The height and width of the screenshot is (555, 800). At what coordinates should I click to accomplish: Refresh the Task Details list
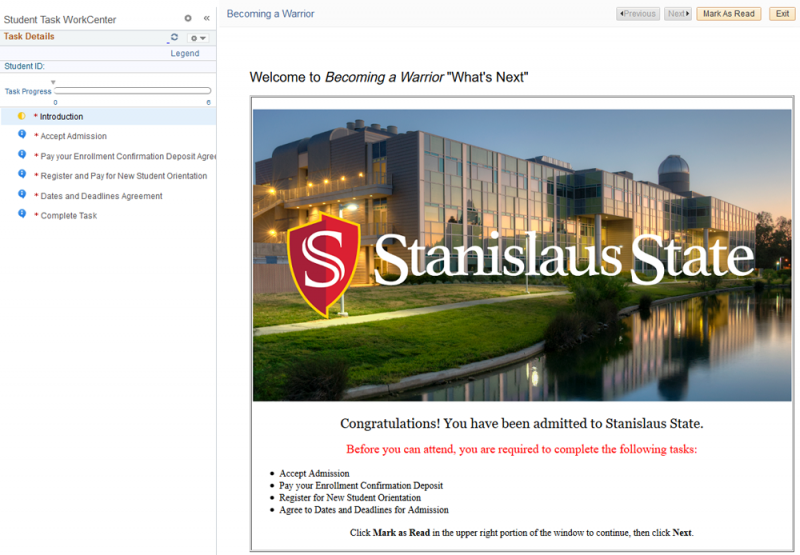pos(174,37)
